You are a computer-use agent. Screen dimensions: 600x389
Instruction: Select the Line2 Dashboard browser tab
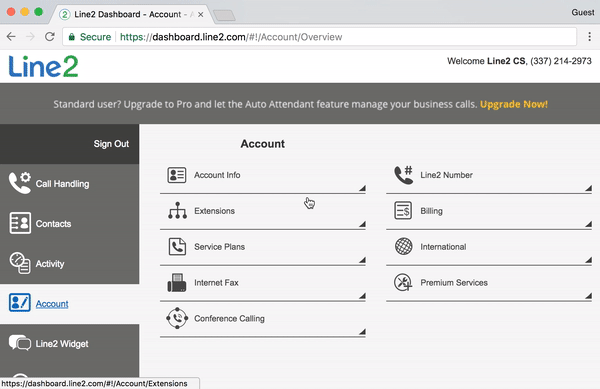(x=130, y=15)
